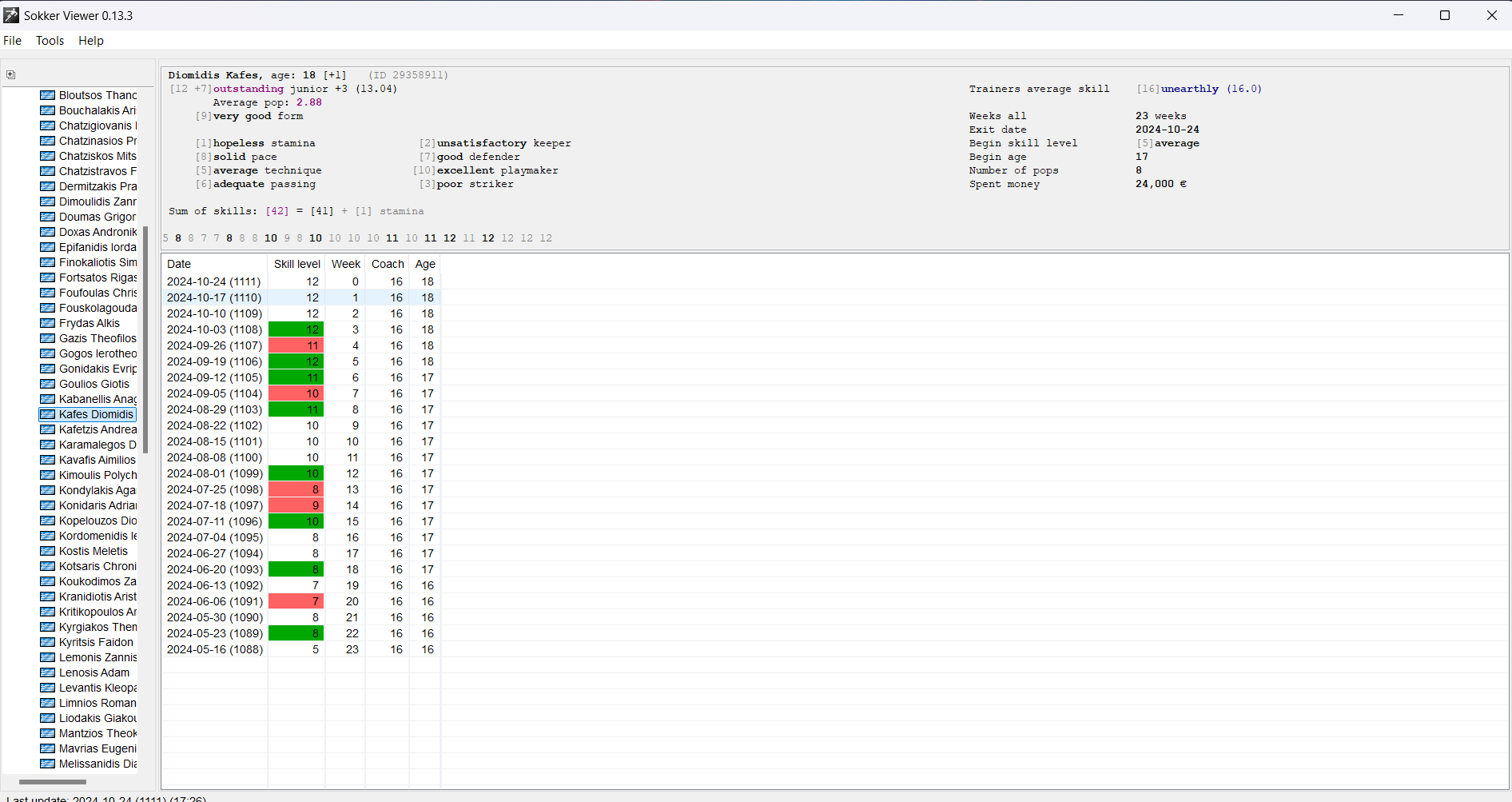The height and width of the screenshot is (802, 1512).
Task: Select junior Kopelouzos Dio in list
Action: coord(97,521)
